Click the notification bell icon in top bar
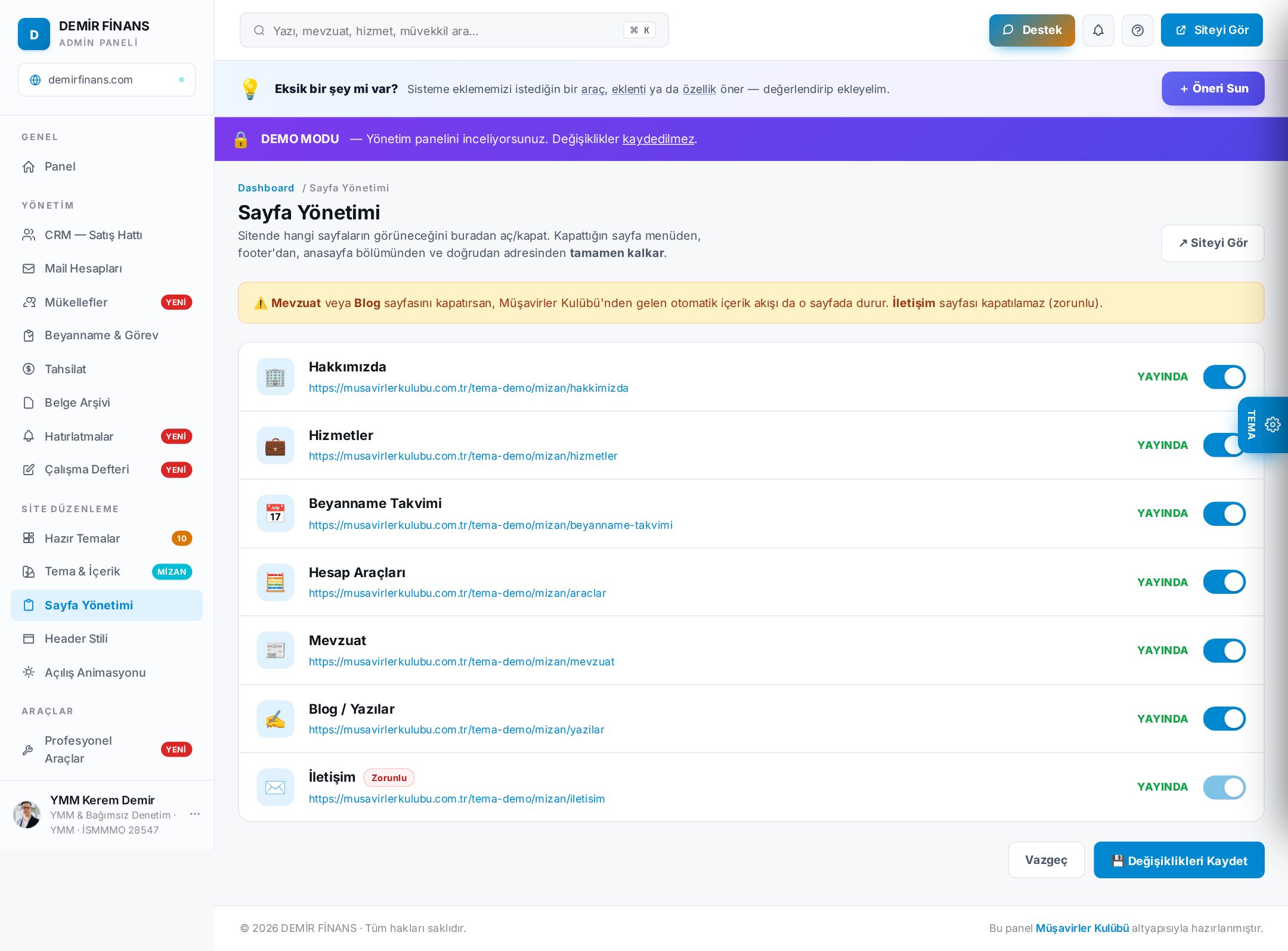1288x951 pixels. pos(1098,30)
